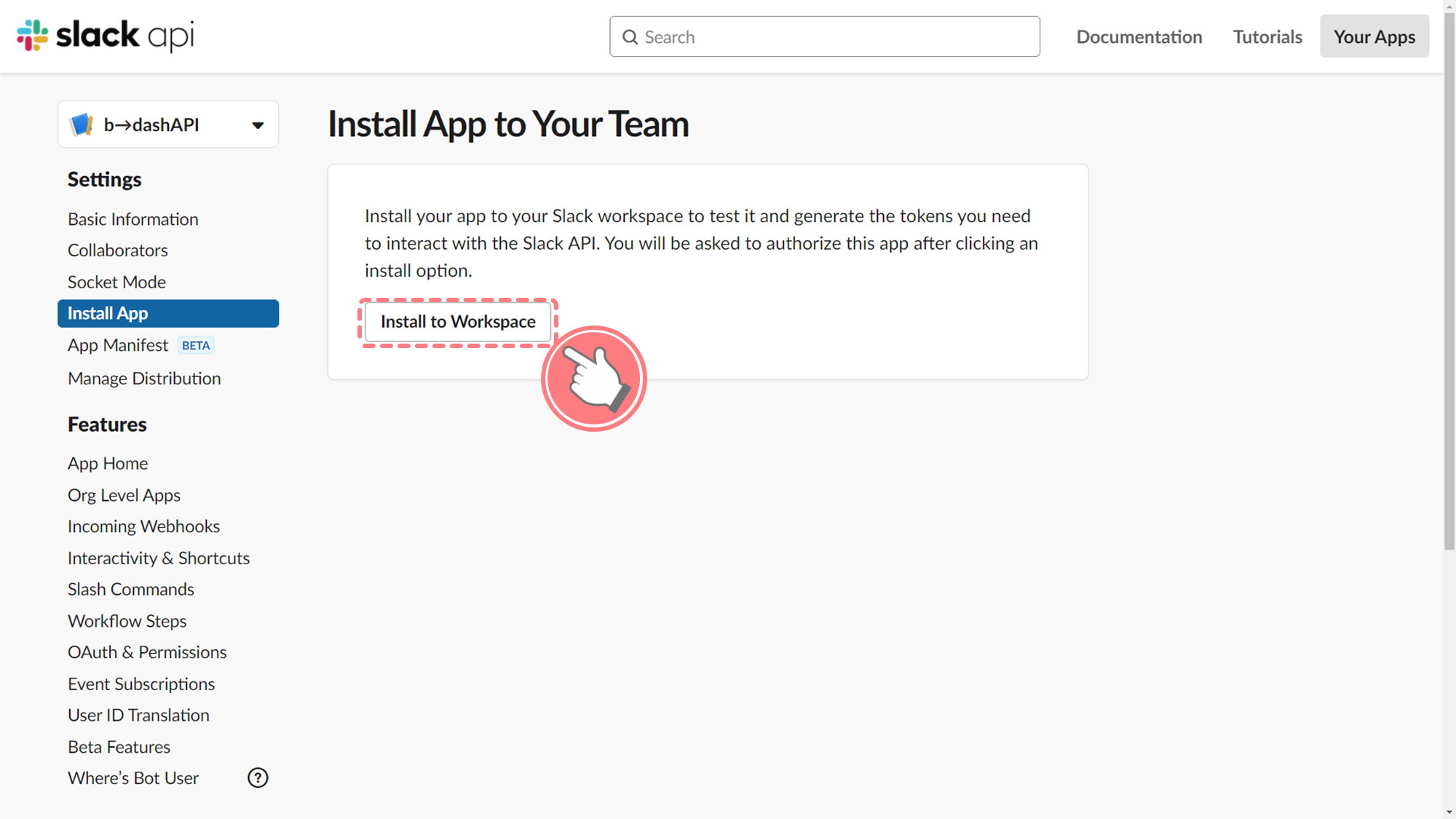
Task: Open Basic Information settings
Action: [x=132, y=219]
